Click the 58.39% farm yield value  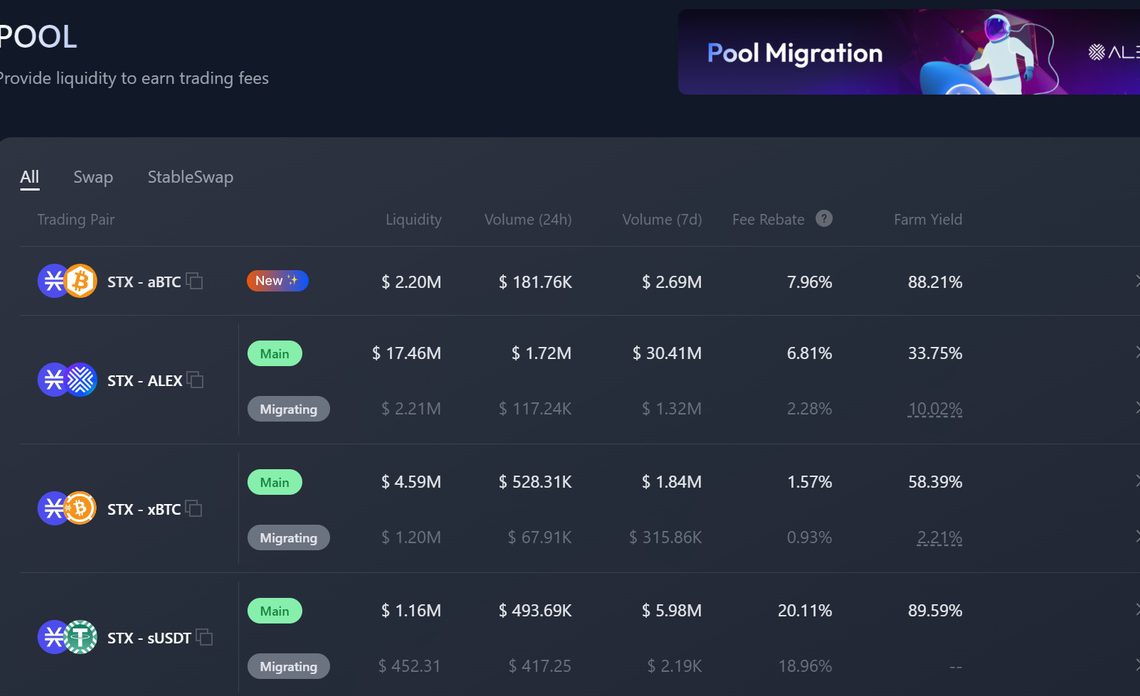[935, 482]
